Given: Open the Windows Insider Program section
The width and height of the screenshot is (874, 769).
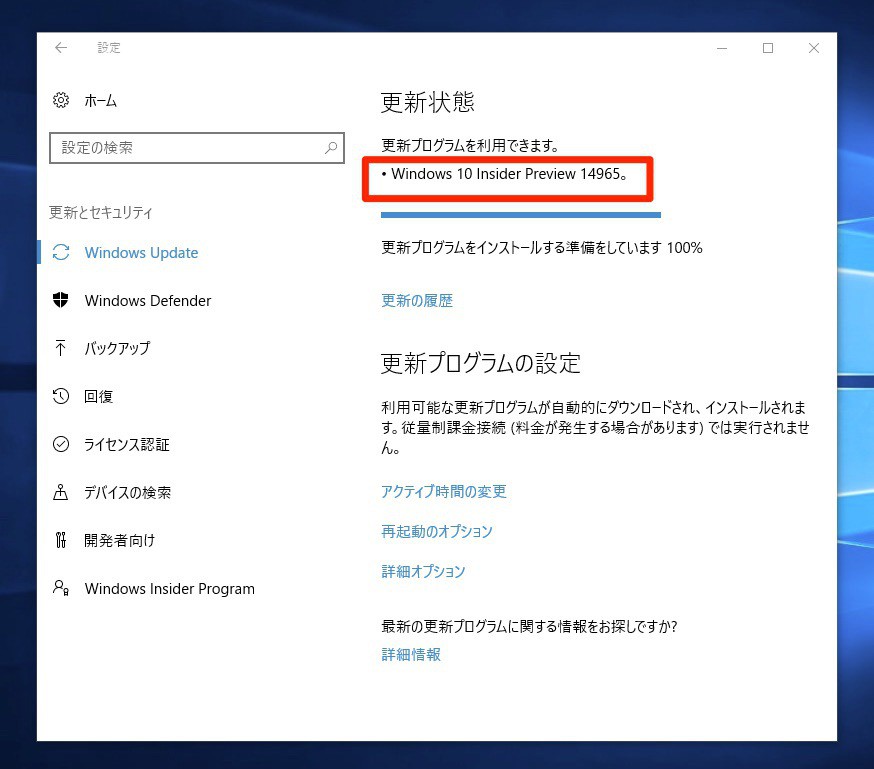Looking at the screenshot, I should [x=169, y=589].
